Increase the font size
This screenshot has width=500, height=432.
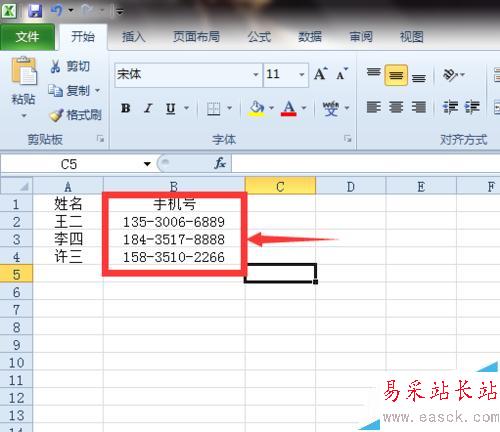click(x=321, y=74)
